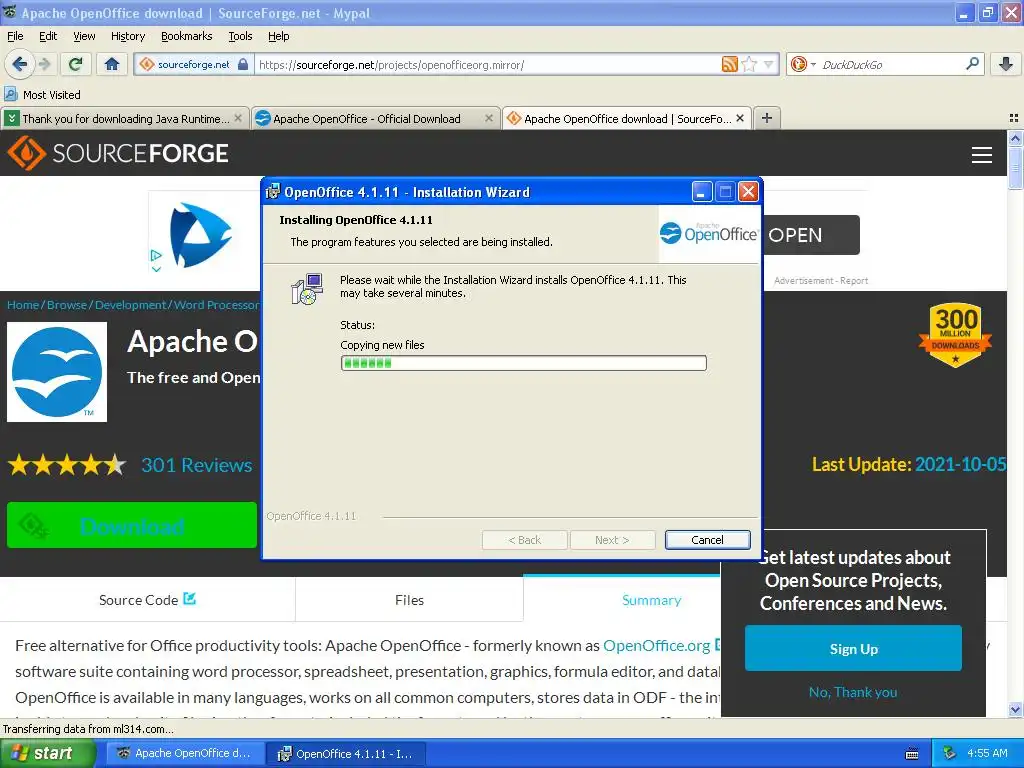Click the Sign Up button

(853, 648)
